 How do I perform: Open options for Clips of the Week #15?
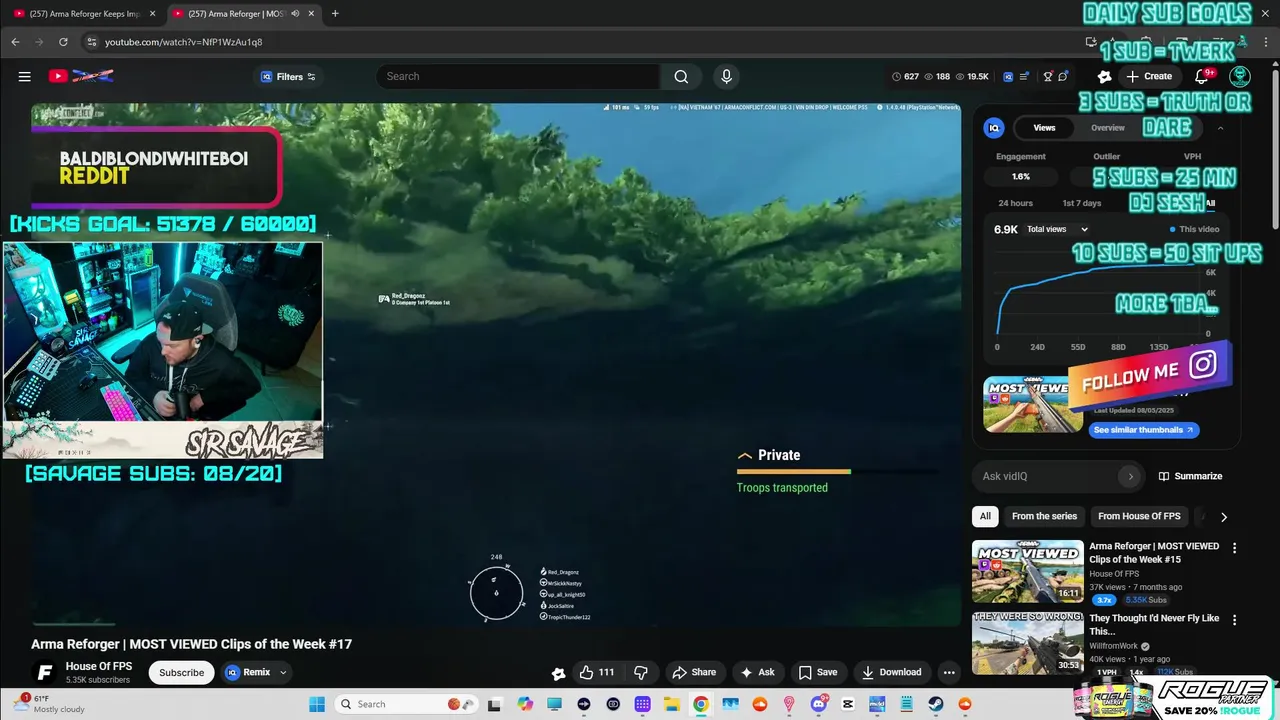(x=1234, y=548)
